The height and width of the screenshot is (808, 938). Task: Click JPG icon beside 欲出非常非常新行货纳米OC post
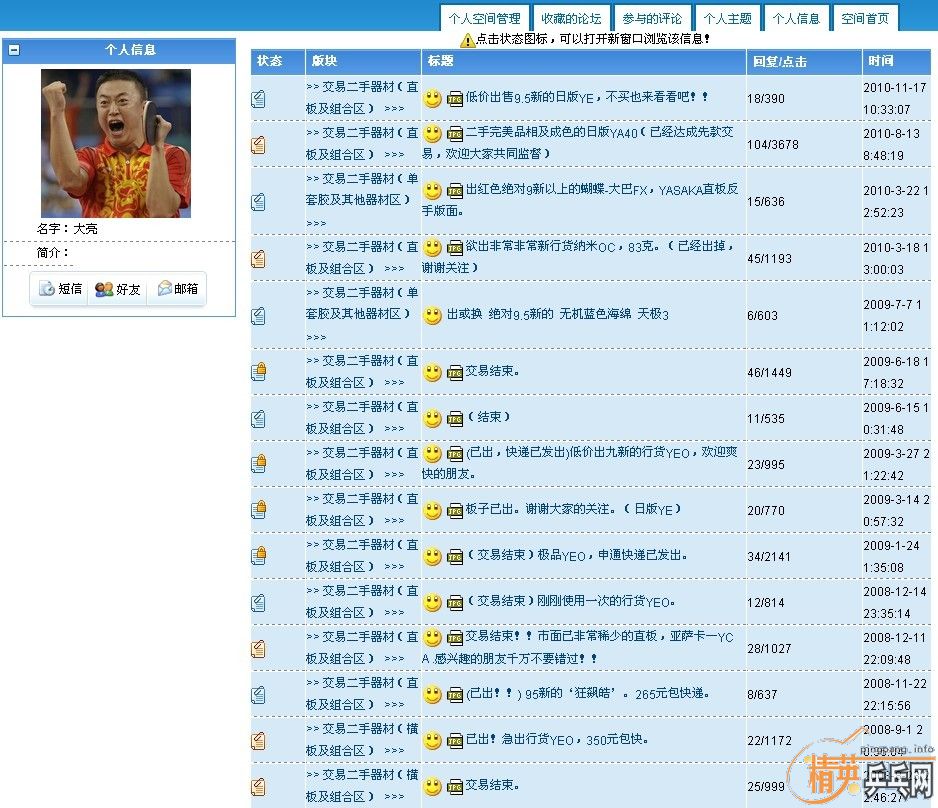click(x=455, y=248)
